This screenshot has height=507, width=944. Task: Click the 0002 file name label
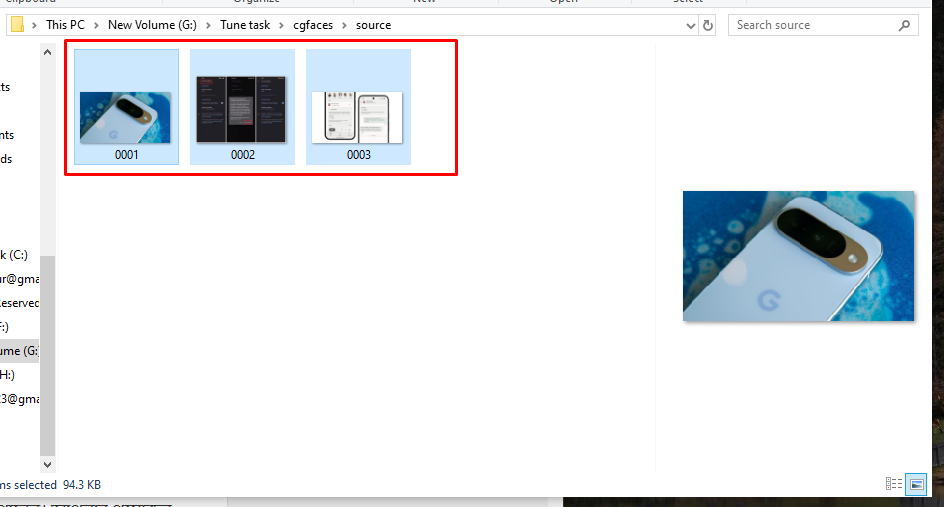243,155
